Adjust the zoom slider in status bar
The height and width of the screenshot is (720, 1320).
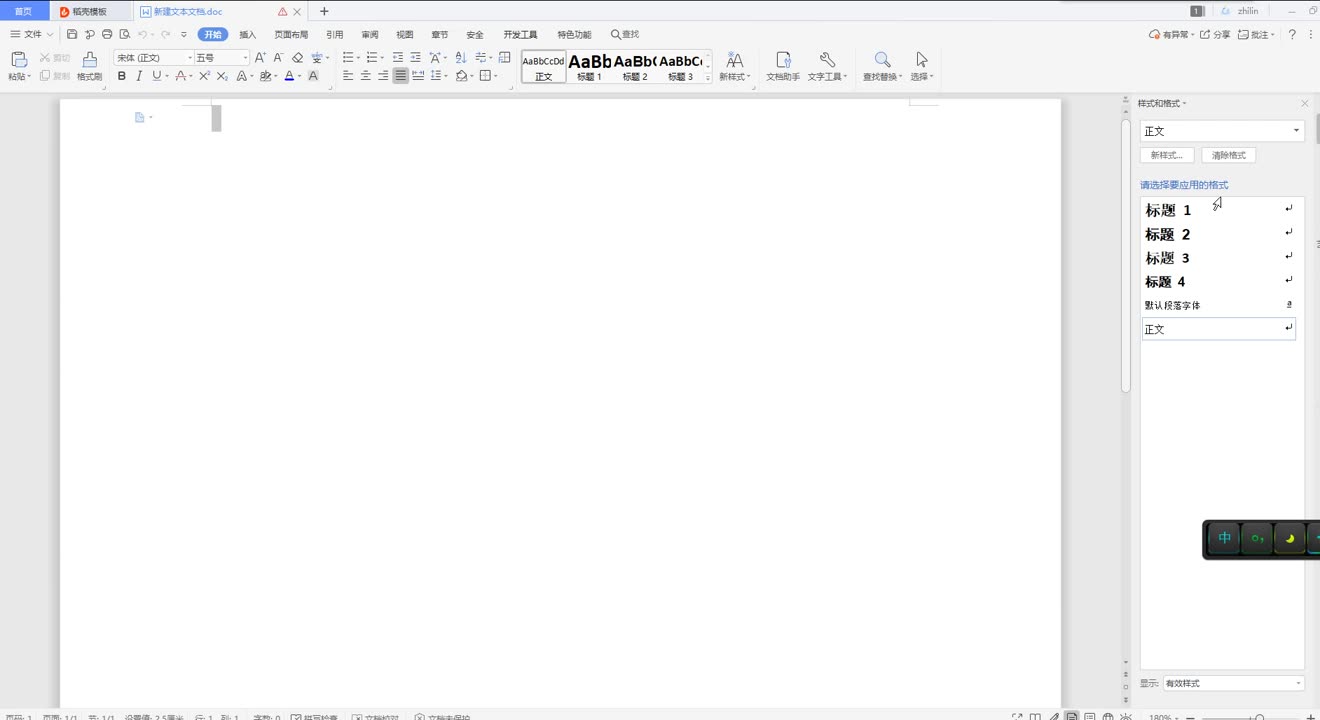point(1258,717)
